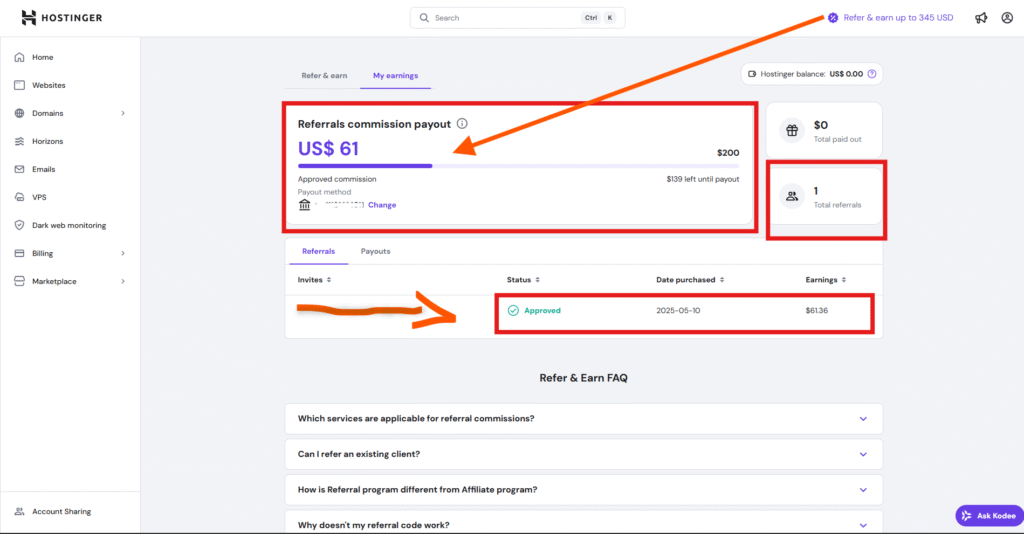Image resolution: width=1024 pixels, height=534 pixels.
Task: Switch to the Refer & earn tab
Action: (324, 76)
